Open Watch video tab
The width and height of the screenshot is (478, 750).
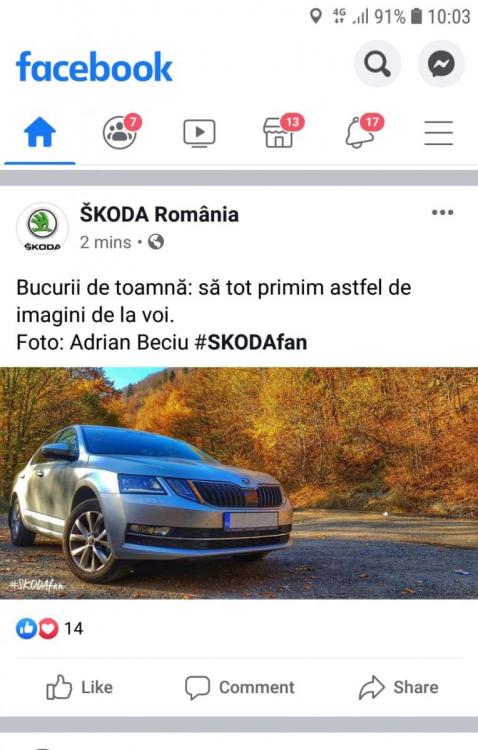200,132
